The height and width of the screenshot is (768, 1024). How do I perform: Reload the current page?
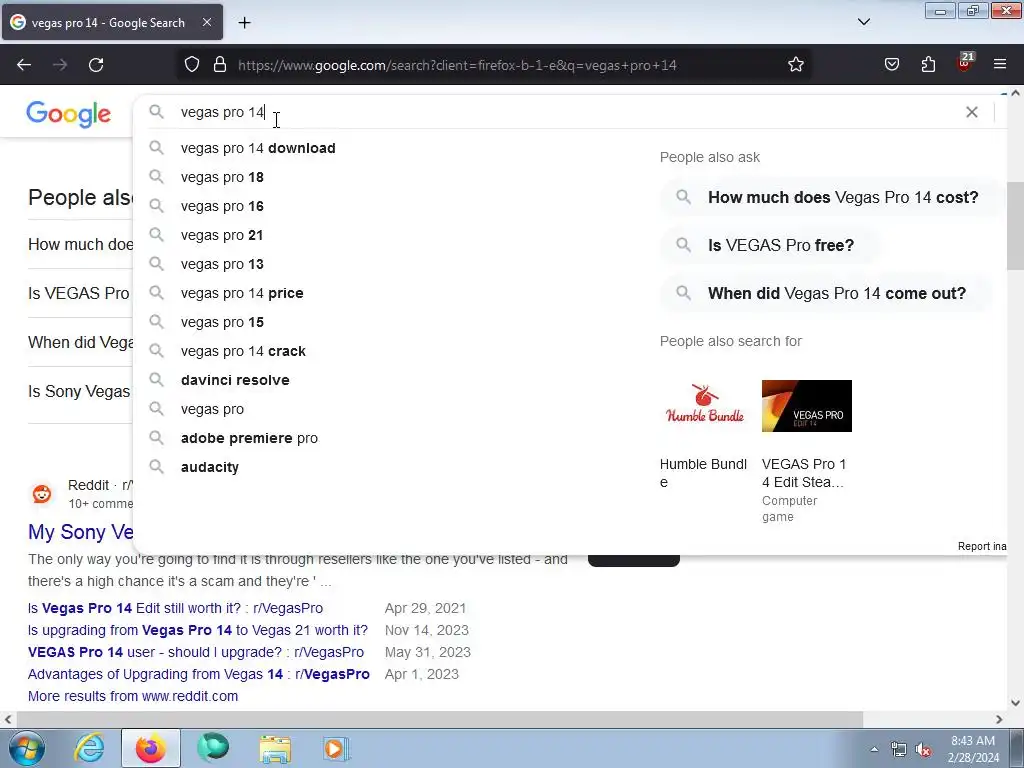click(96, 65)
